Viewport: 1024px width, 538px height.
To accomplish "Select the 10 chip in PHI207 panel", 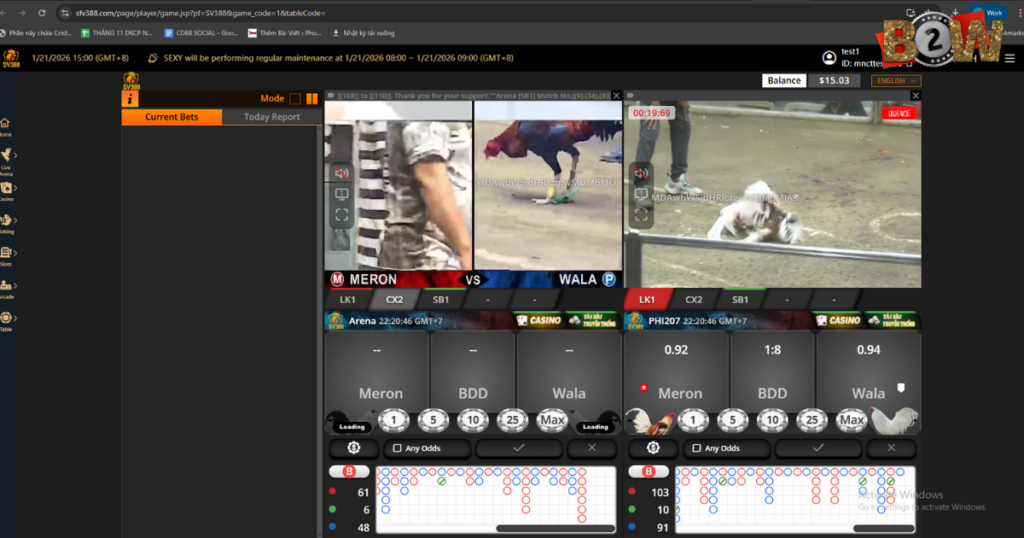I will 772,421.
